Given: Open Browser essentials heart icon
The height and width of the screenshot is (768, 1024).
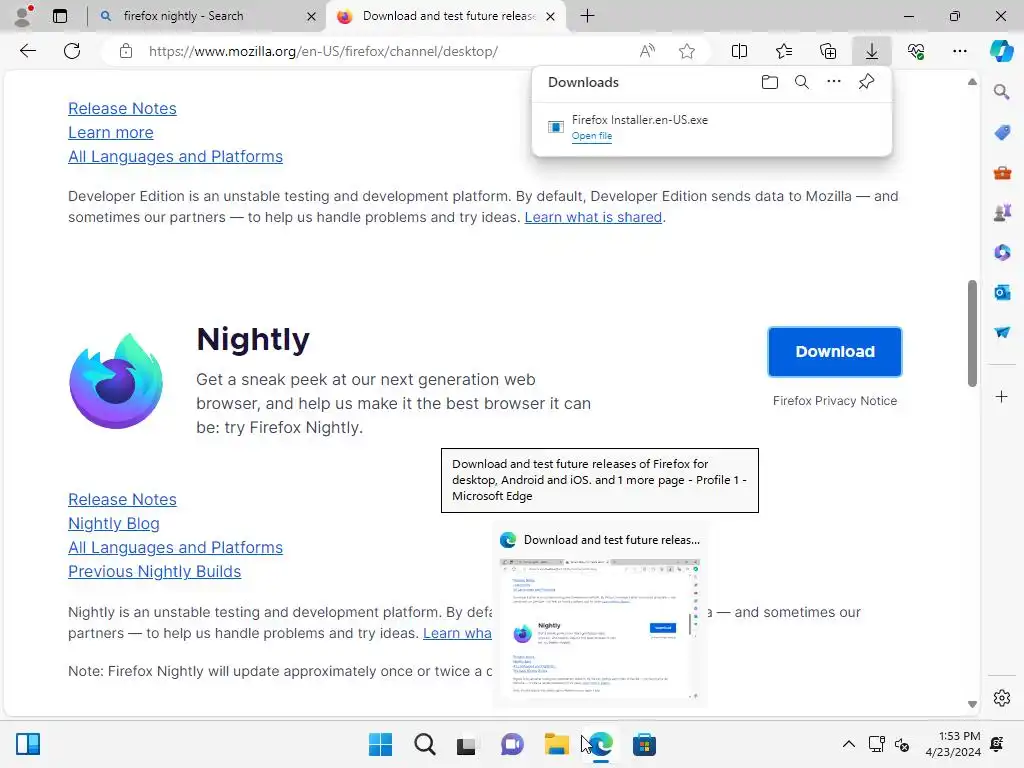Looking at the screenshot, I should 916,51.
